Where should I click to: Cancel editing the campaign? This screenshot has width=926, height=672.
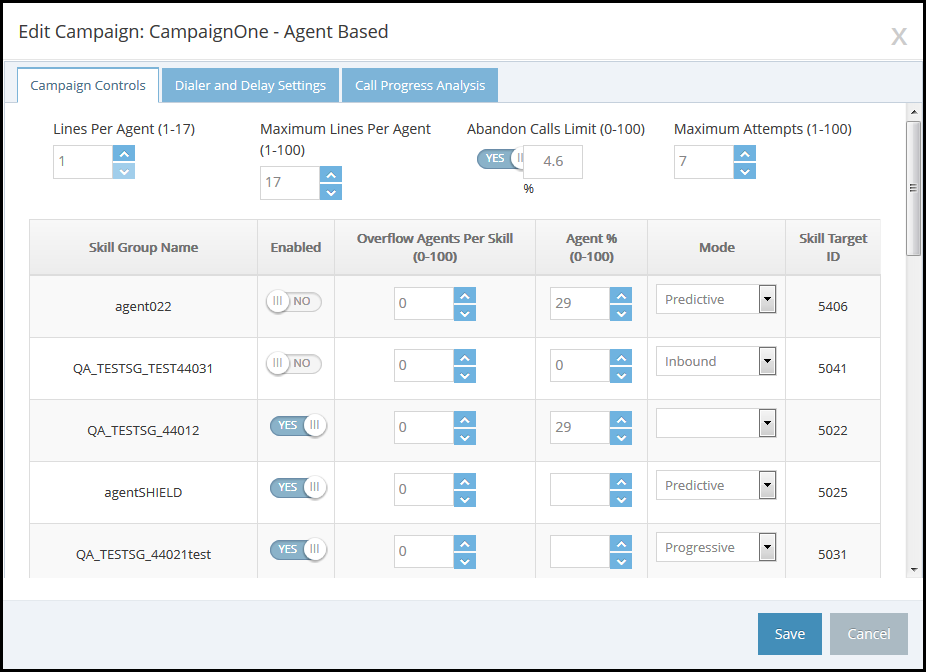[x=868, y=634]
